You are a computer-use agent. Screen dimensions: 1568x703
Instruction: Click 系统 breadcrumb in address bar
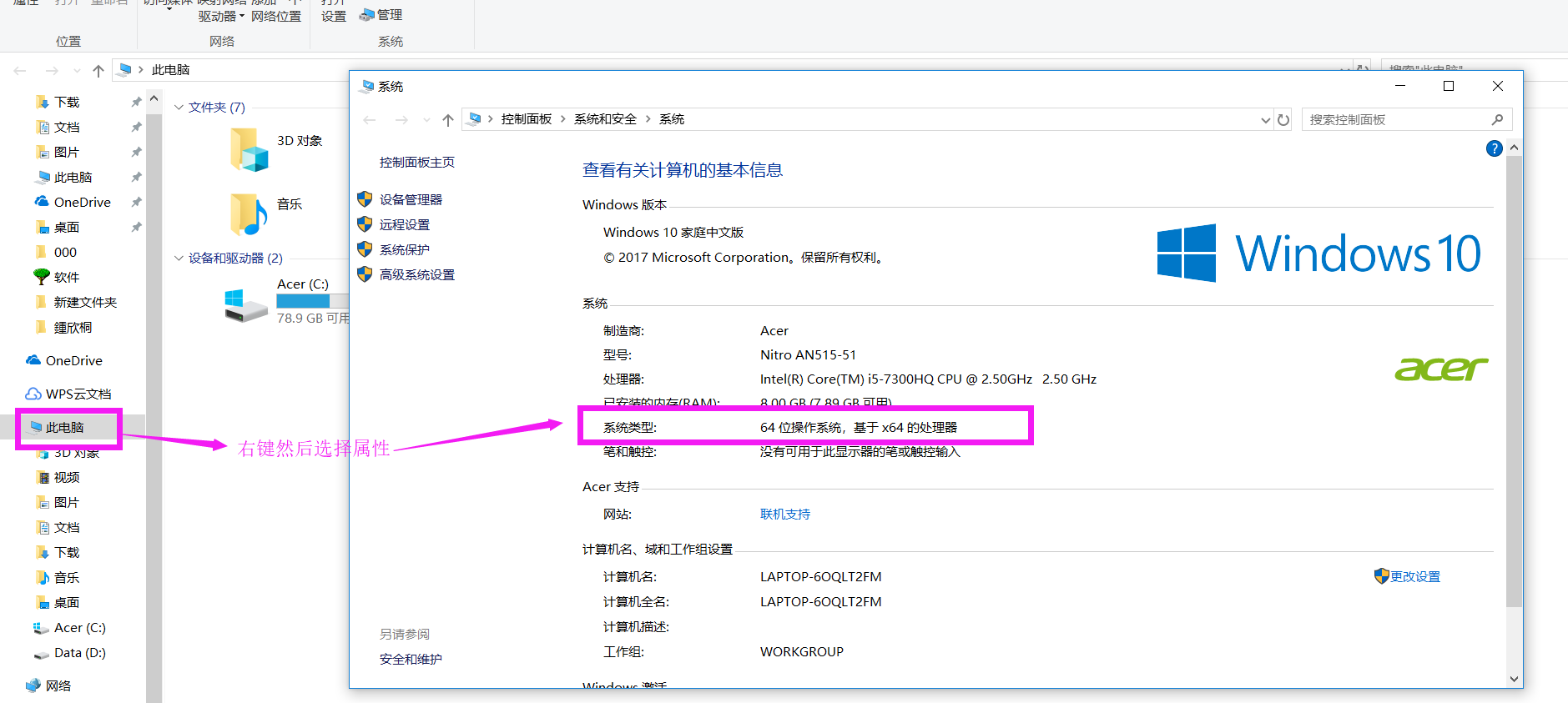(672, 119)
